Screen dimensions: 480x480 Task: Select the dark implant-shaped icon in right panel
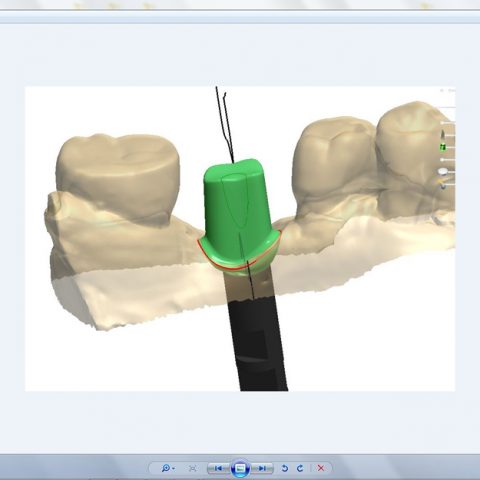(x=443, y=135)
